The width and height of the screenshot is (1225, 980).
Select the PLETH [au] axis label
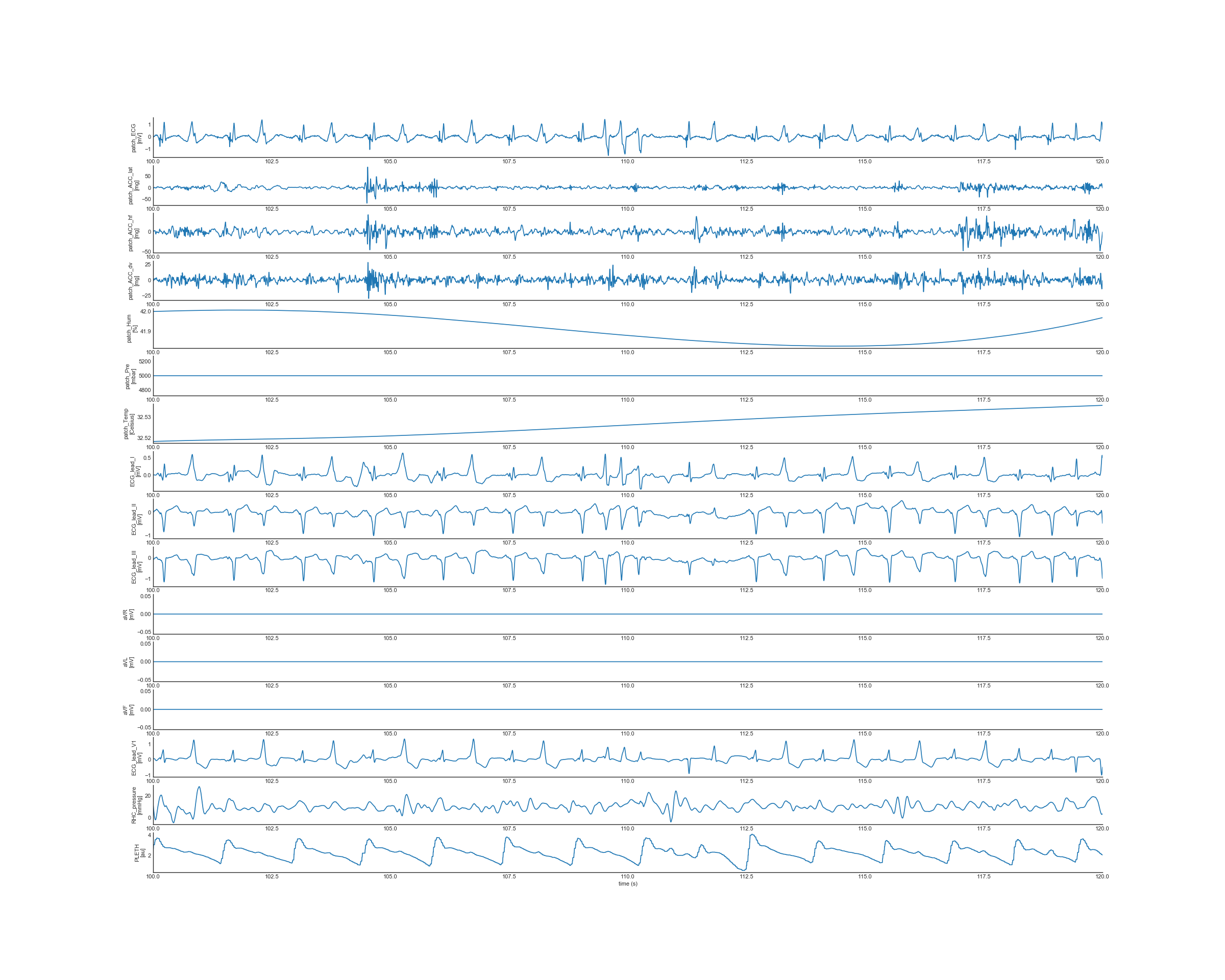[x=139, y=853]
